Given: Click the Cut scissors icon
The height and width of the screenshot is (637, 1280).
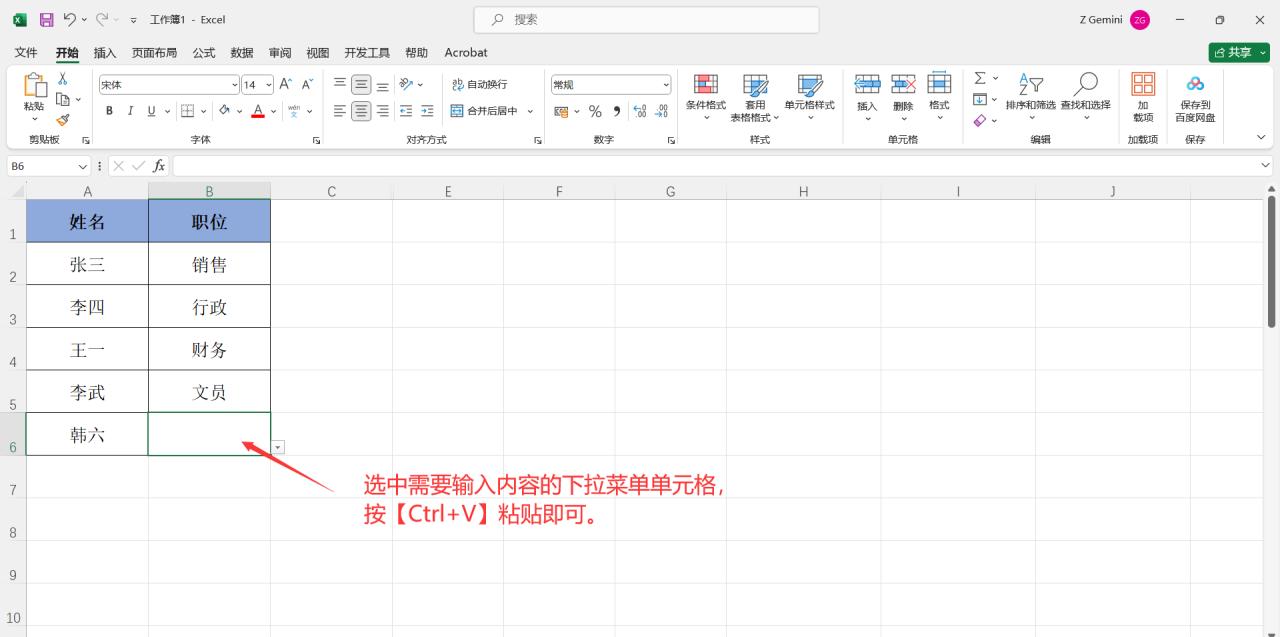Looking at the screenshot, I should click(x=62, y=79).
